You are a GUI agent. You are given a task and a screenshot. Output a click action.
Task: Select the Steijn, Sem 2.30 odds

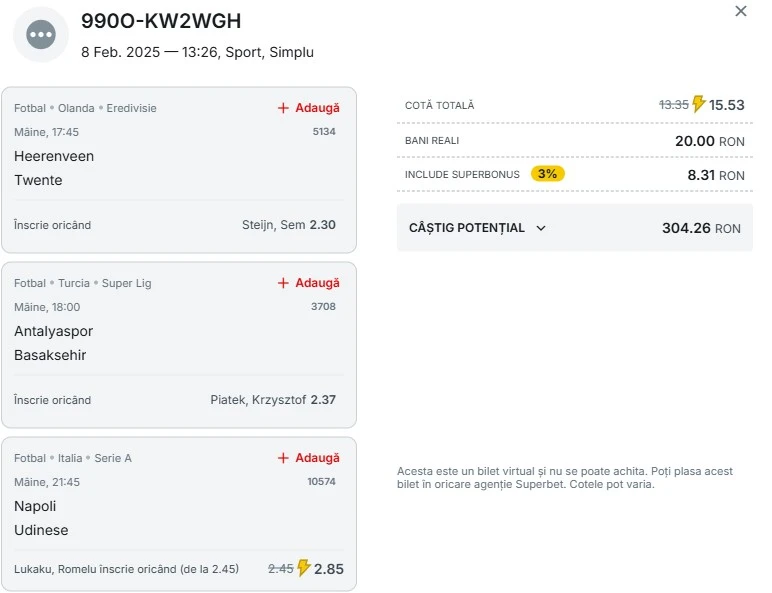[x=289, y=225]
